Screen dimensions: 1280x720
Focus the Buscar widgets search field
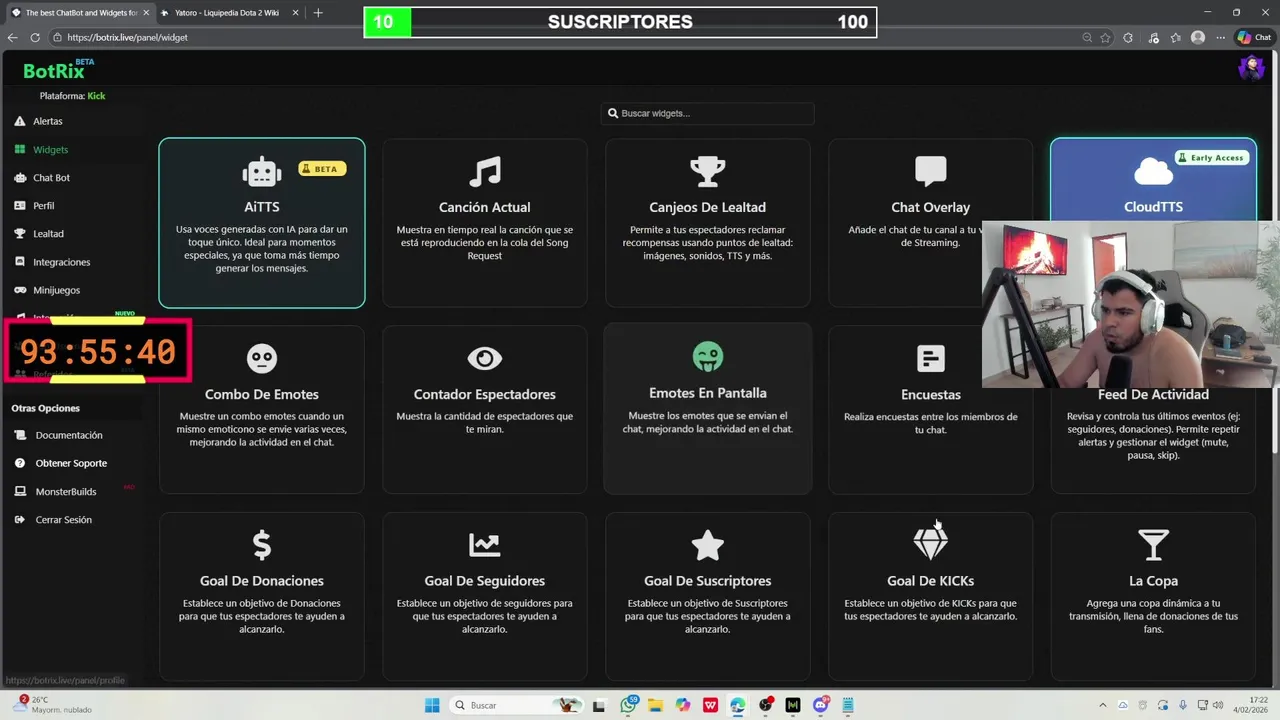click(708, 113)
